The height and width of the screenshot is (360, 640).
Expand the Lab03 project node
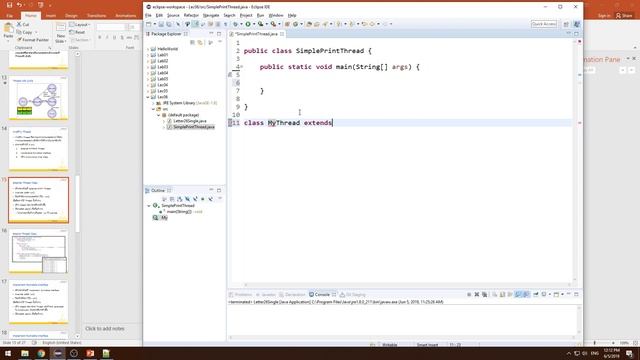[x=148, y=67]
